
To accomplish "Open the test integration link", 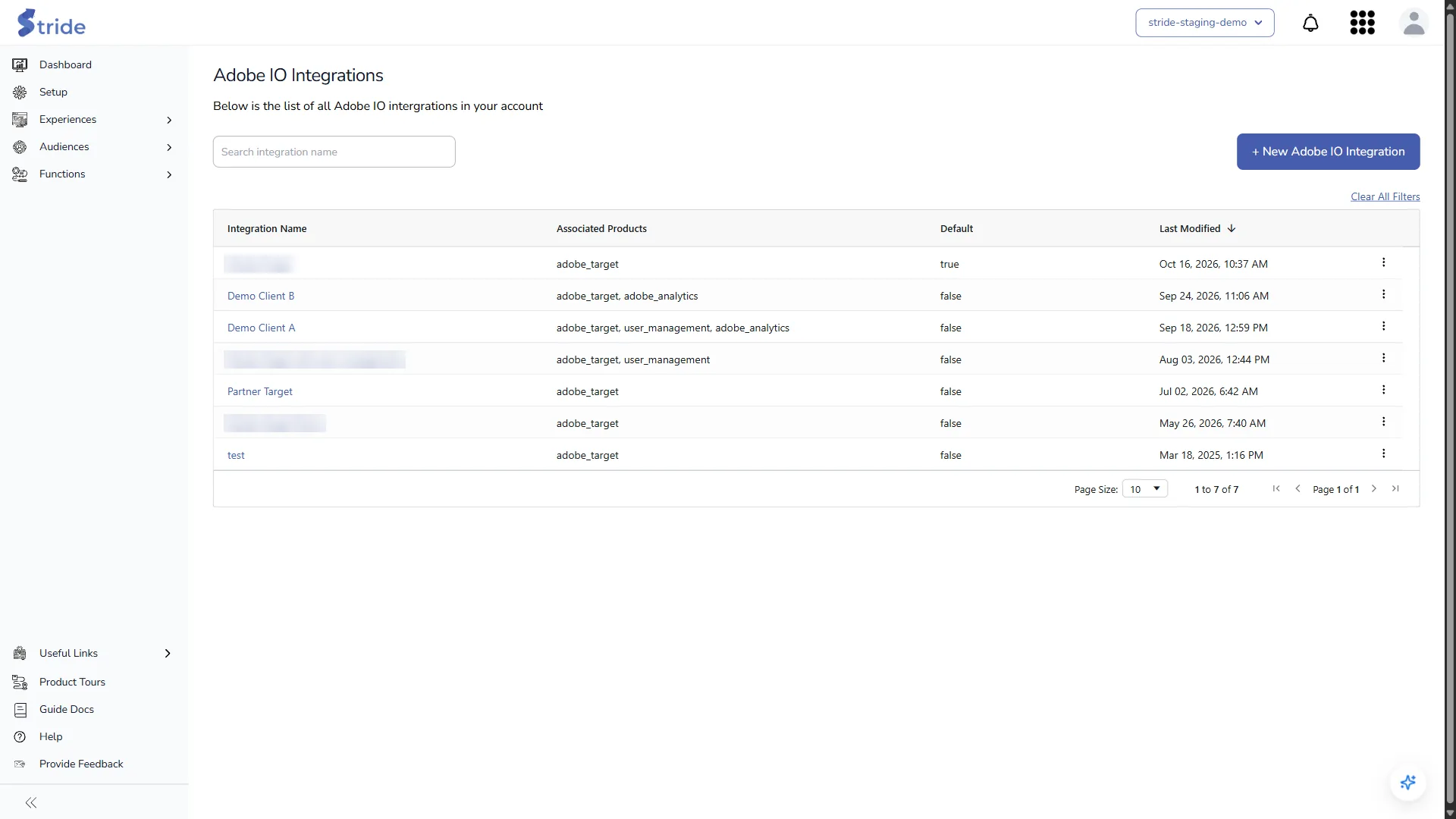I will (236, 455).
